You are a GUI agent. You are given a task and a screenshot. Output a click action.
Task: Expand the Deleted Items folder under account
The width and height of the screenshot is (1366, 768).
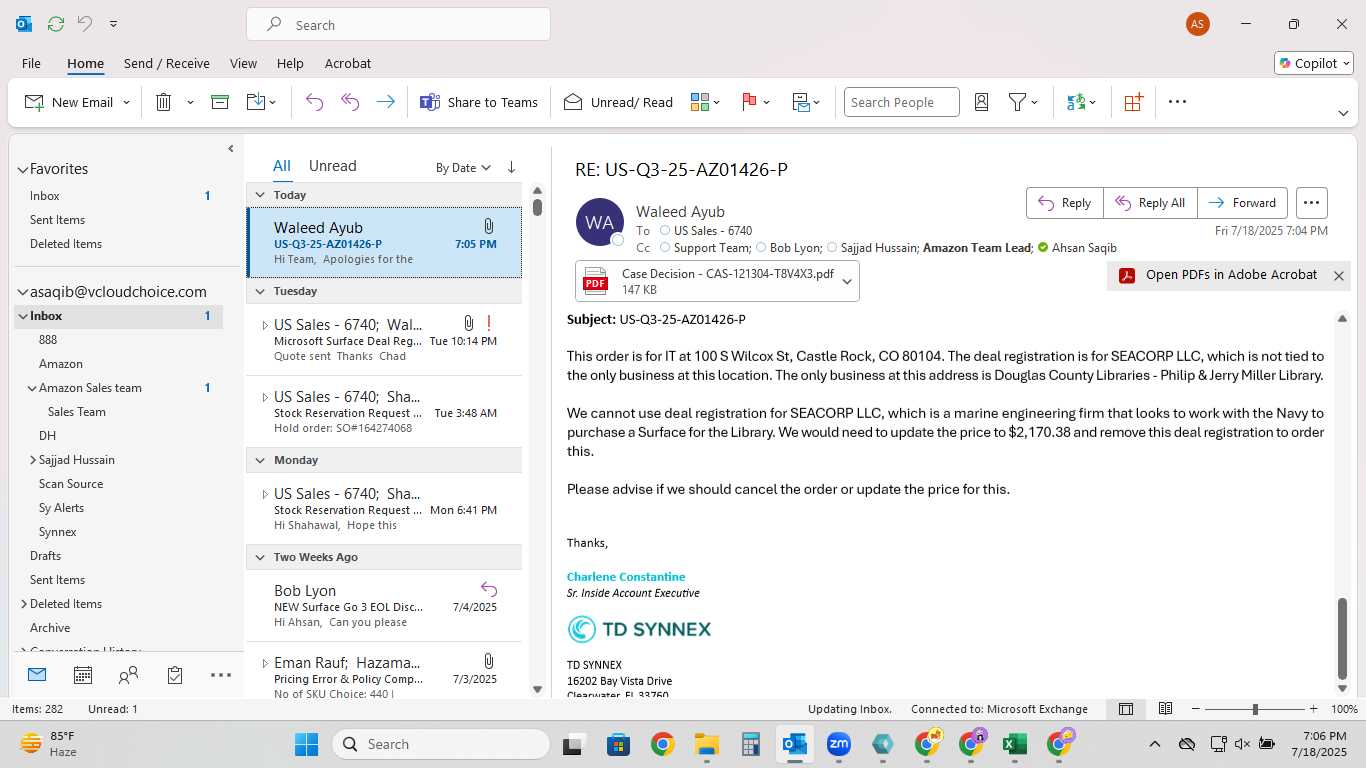24,604
